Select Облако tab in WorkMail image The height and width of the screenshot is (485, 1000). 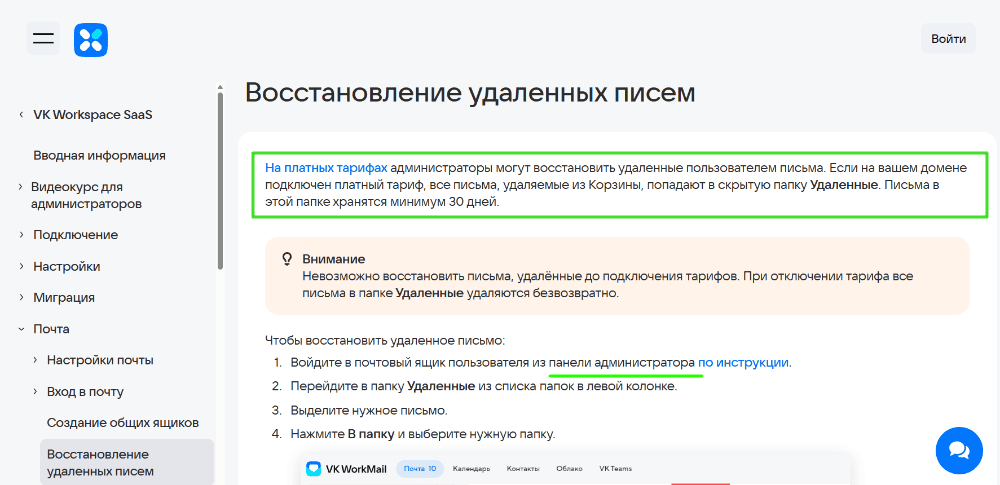569,469
